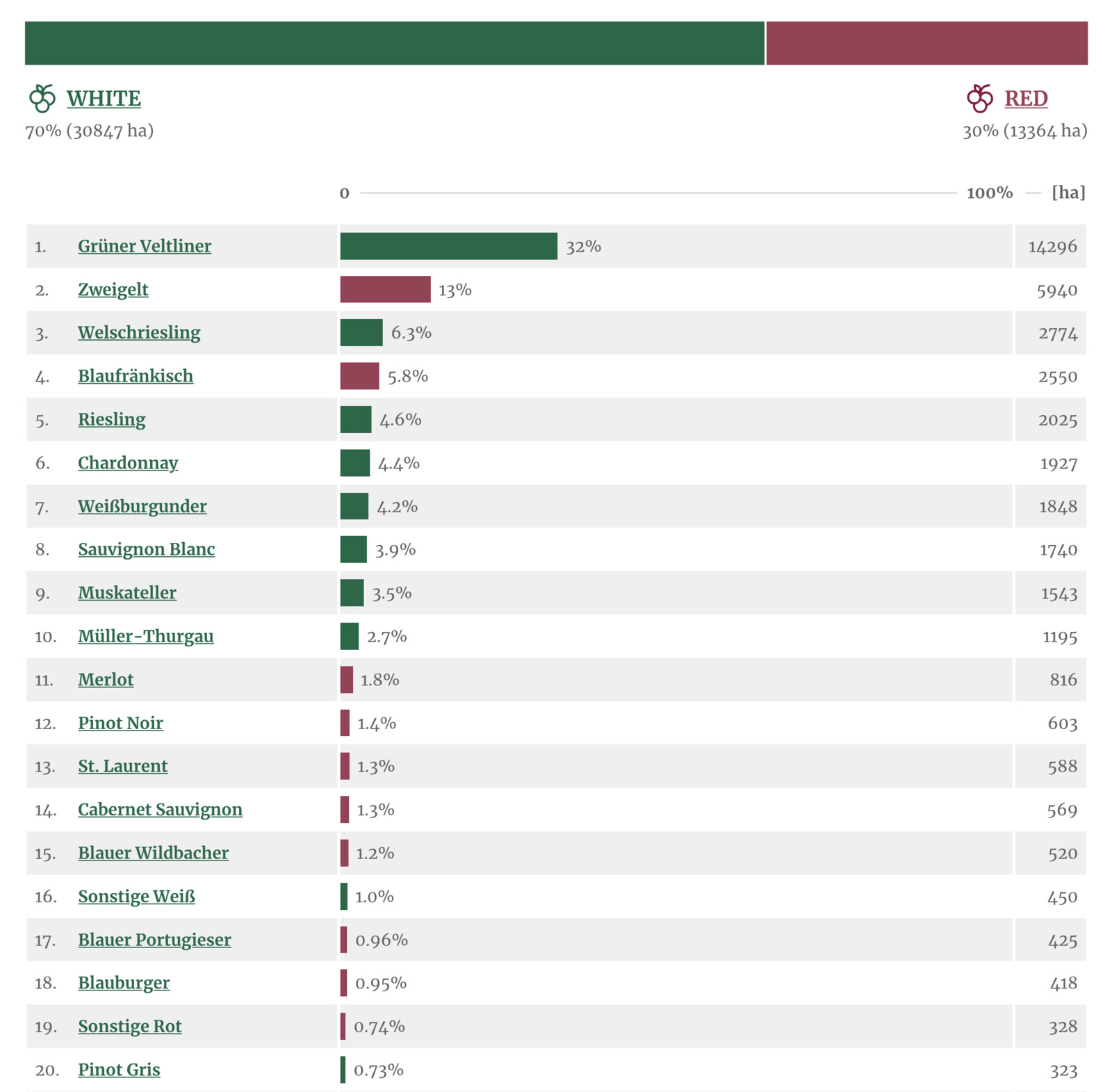This screenshot has height=1092, width=1112.
Task: Open the Pinot Gris link
Action: pos(119,1070)
